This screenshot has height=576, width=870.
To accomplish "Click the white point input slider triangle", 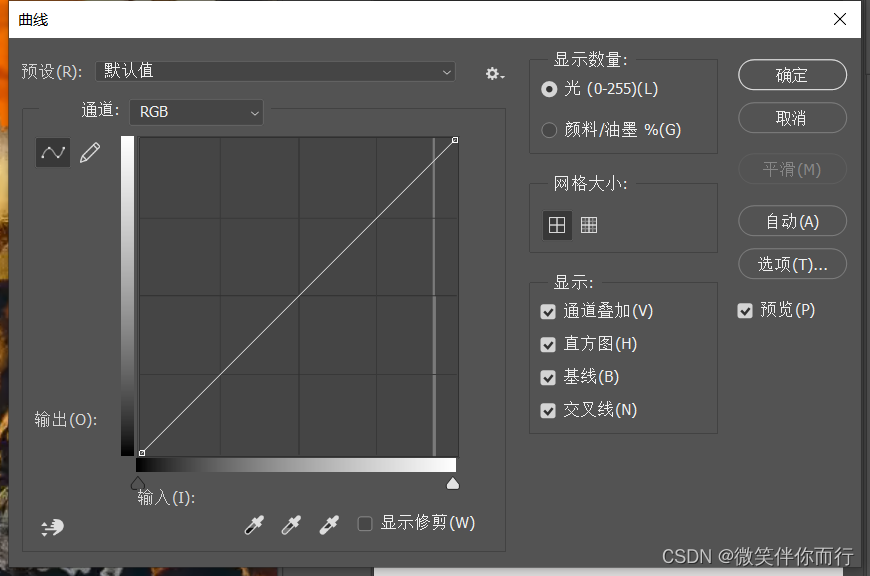I will pyautogui.click(x=453, y=483).
